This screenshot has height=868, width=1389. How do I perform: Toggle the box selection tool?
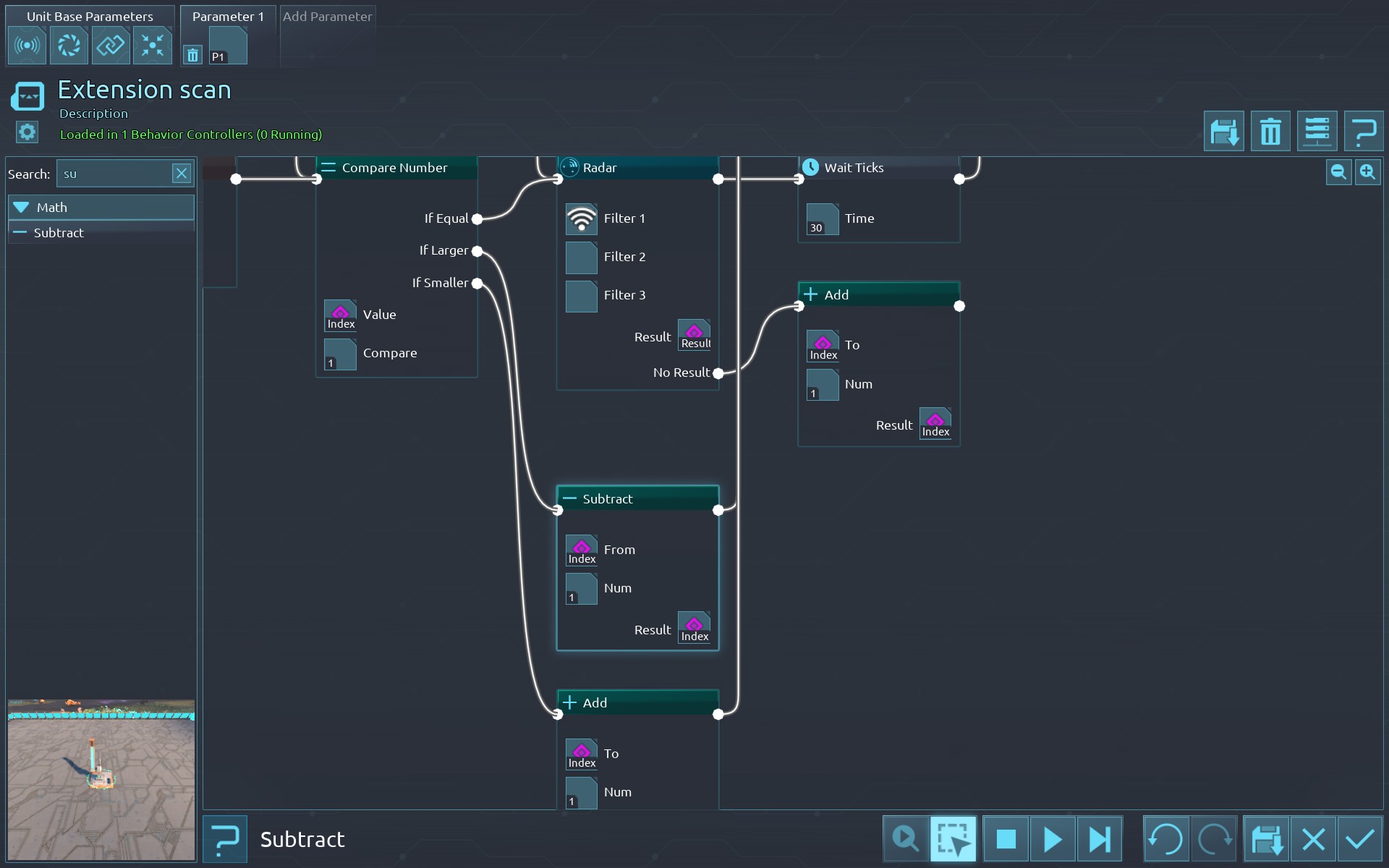pyautogui.click(x=953, y=839)
